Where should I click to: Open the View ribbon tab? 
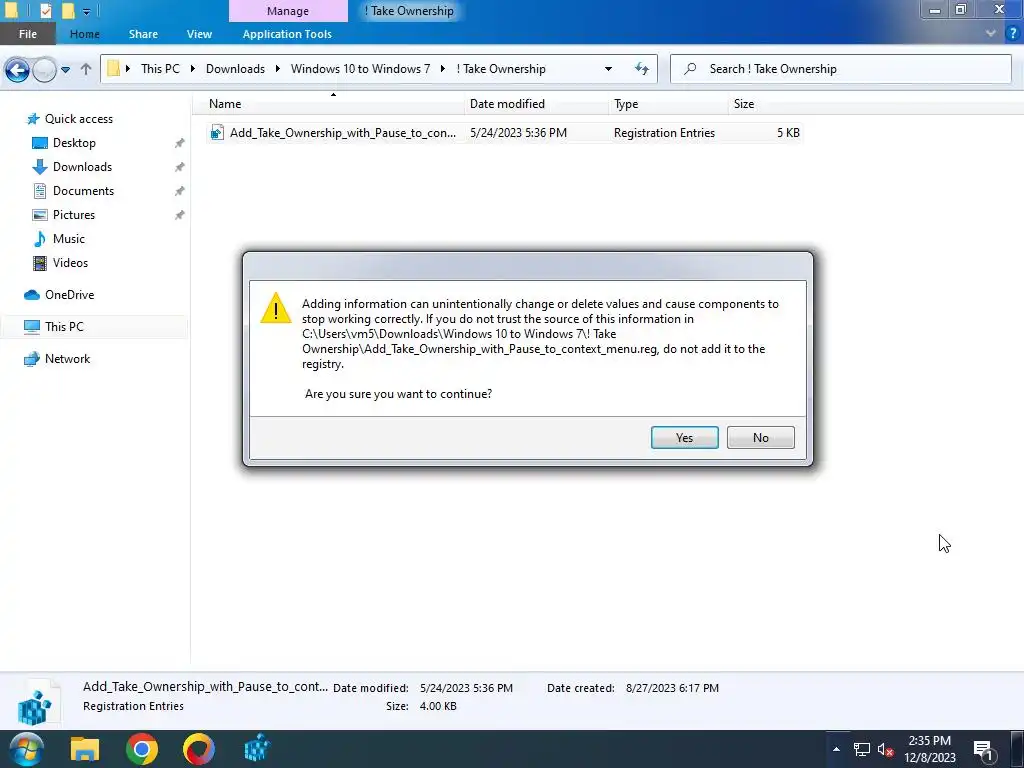199,34
